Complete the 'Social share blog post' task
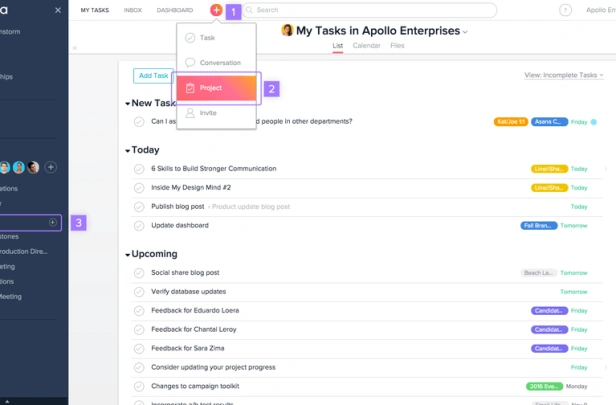 139,272
